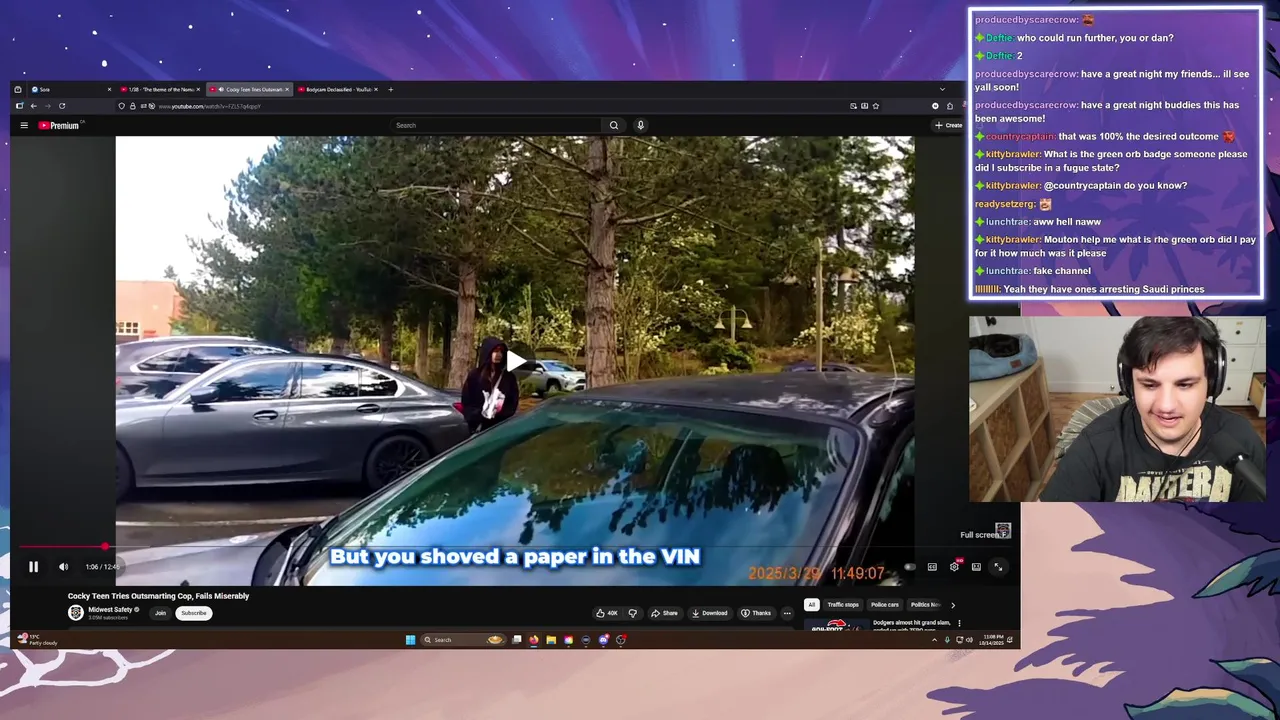Select the Traffic stops chip
1280x720 pixels.
click(843, 604)
